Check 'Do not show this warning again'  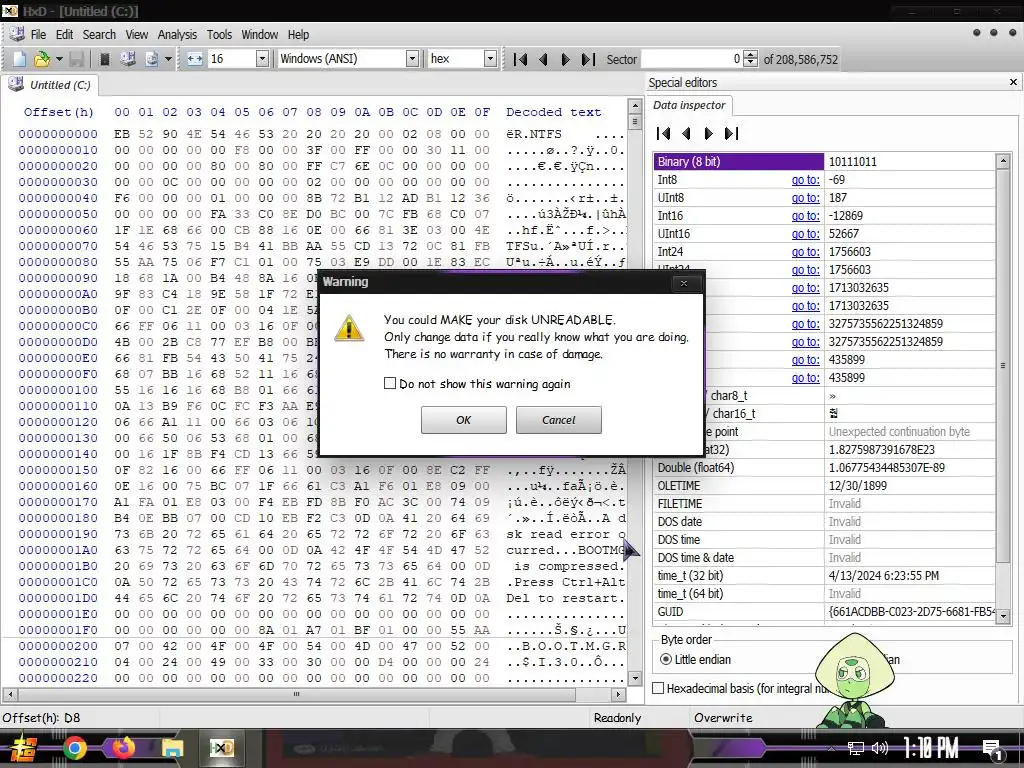coord(390,383)
